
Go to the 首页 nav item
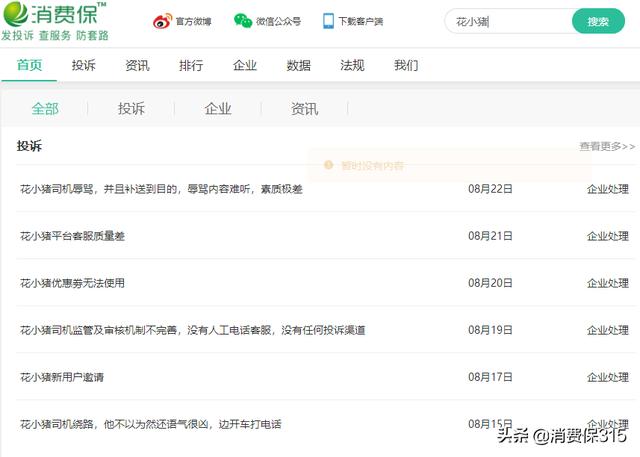[x=29, y=65]
